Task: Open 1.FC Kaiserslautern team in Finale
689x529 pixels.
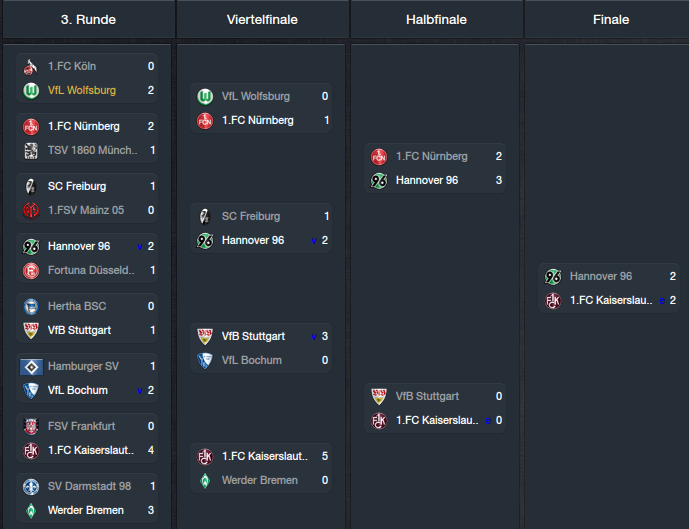Action: (x=611, y=301)
